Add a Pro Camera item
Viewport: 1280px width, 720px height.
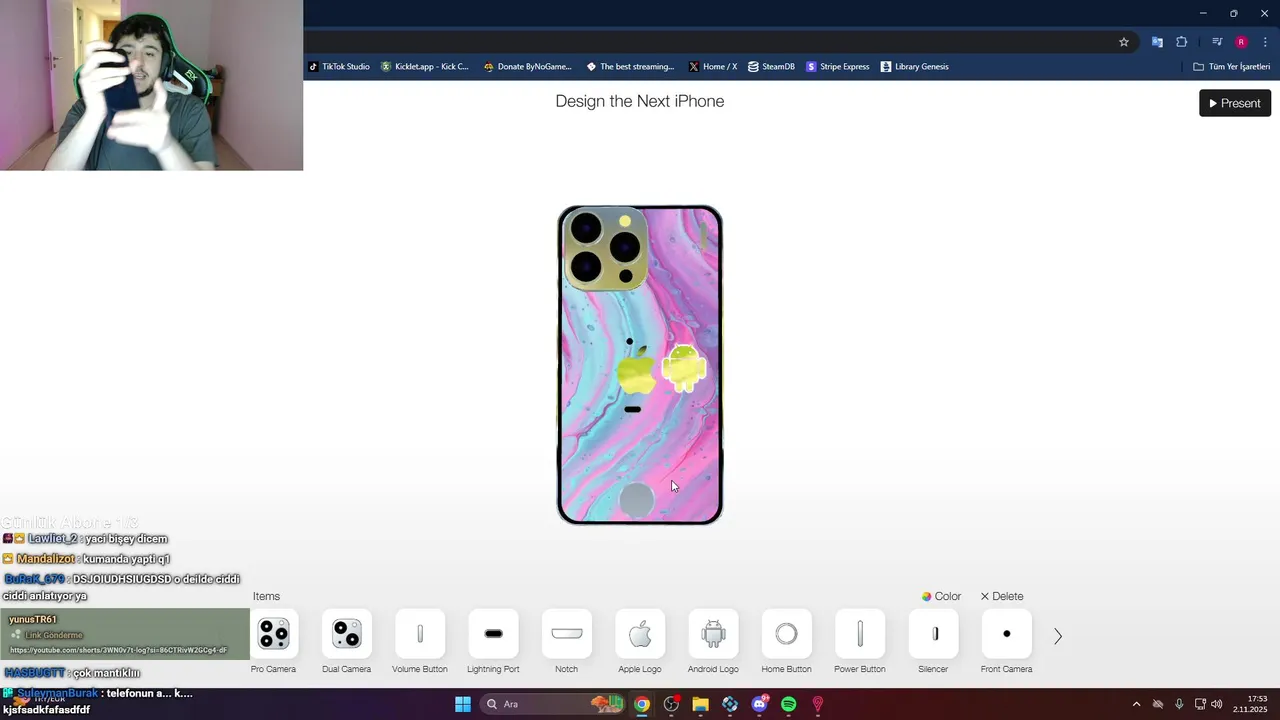point(273,634)
